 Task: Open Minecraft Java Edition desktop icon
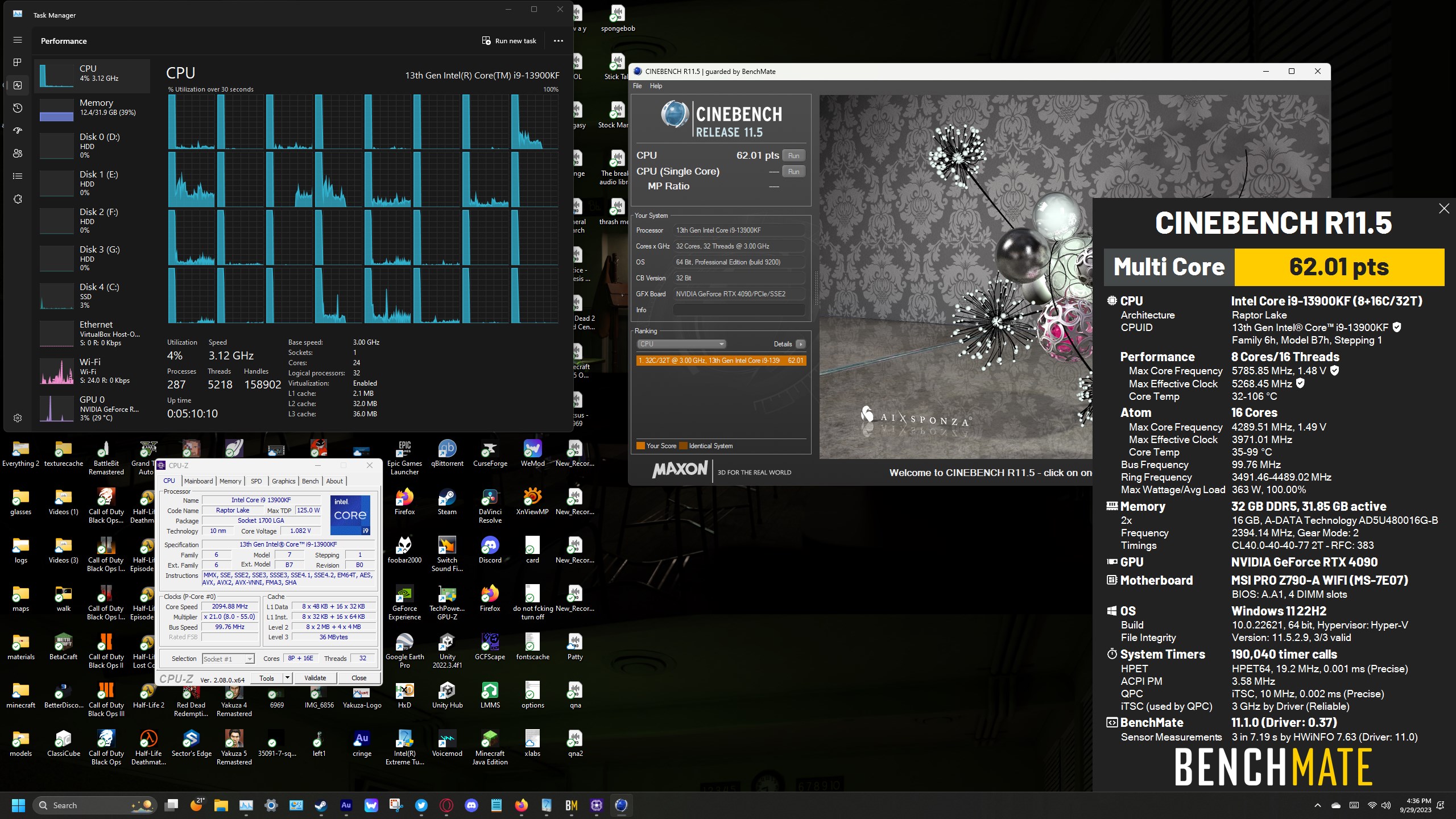coord(490,748)
